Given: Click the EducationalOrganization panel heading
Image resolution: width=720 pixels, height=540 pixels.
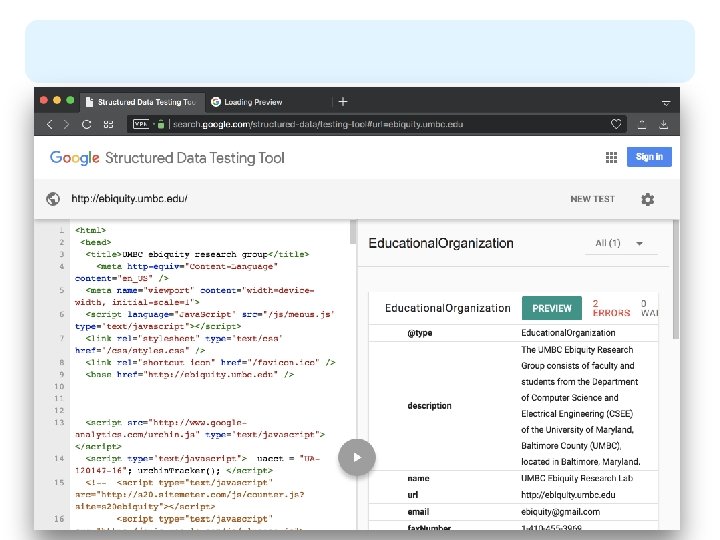Looking at the screenshot, I should click(441, 243).
